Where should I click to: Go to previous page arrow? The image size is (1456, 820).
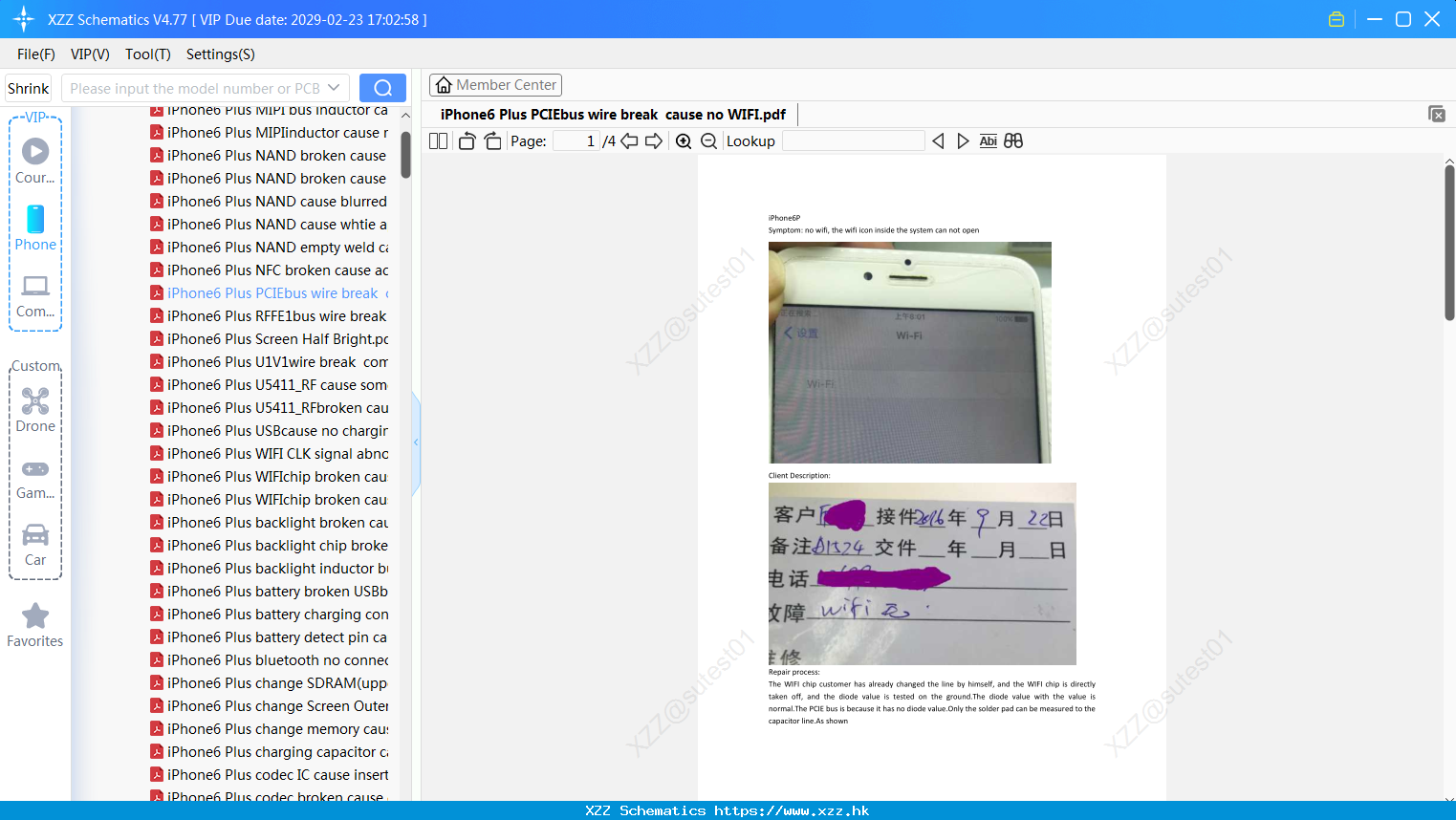click(x=629, y=141)
